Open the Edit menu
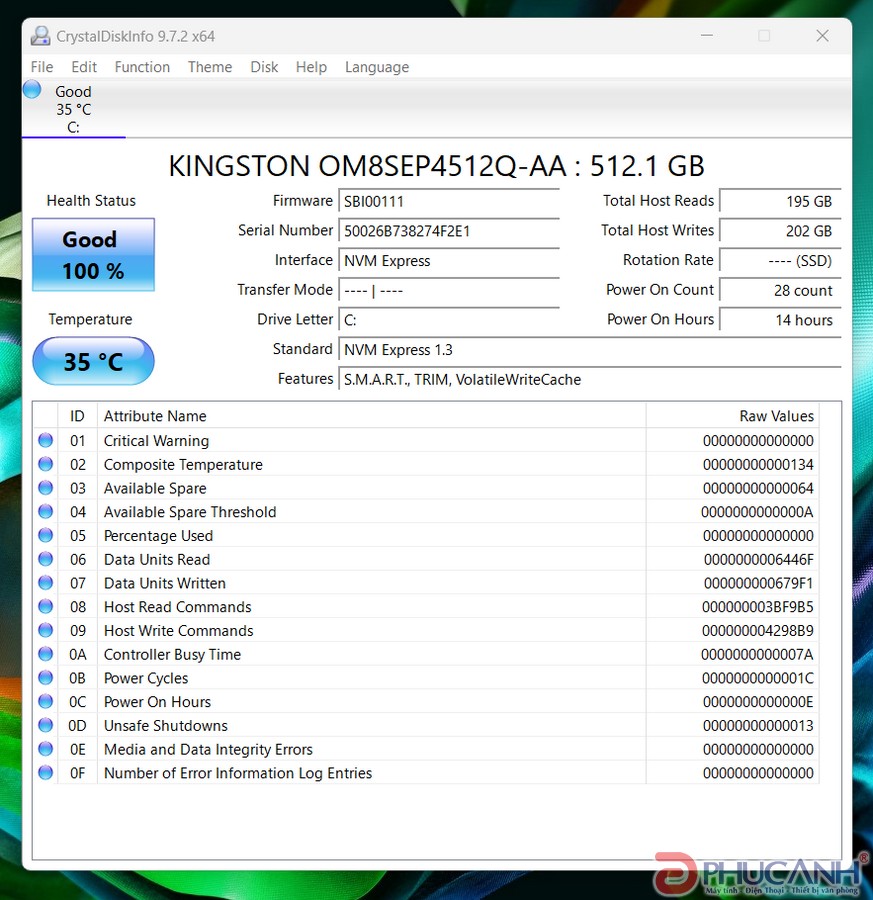Screen dimensions: 873x900 coord(83,67)
